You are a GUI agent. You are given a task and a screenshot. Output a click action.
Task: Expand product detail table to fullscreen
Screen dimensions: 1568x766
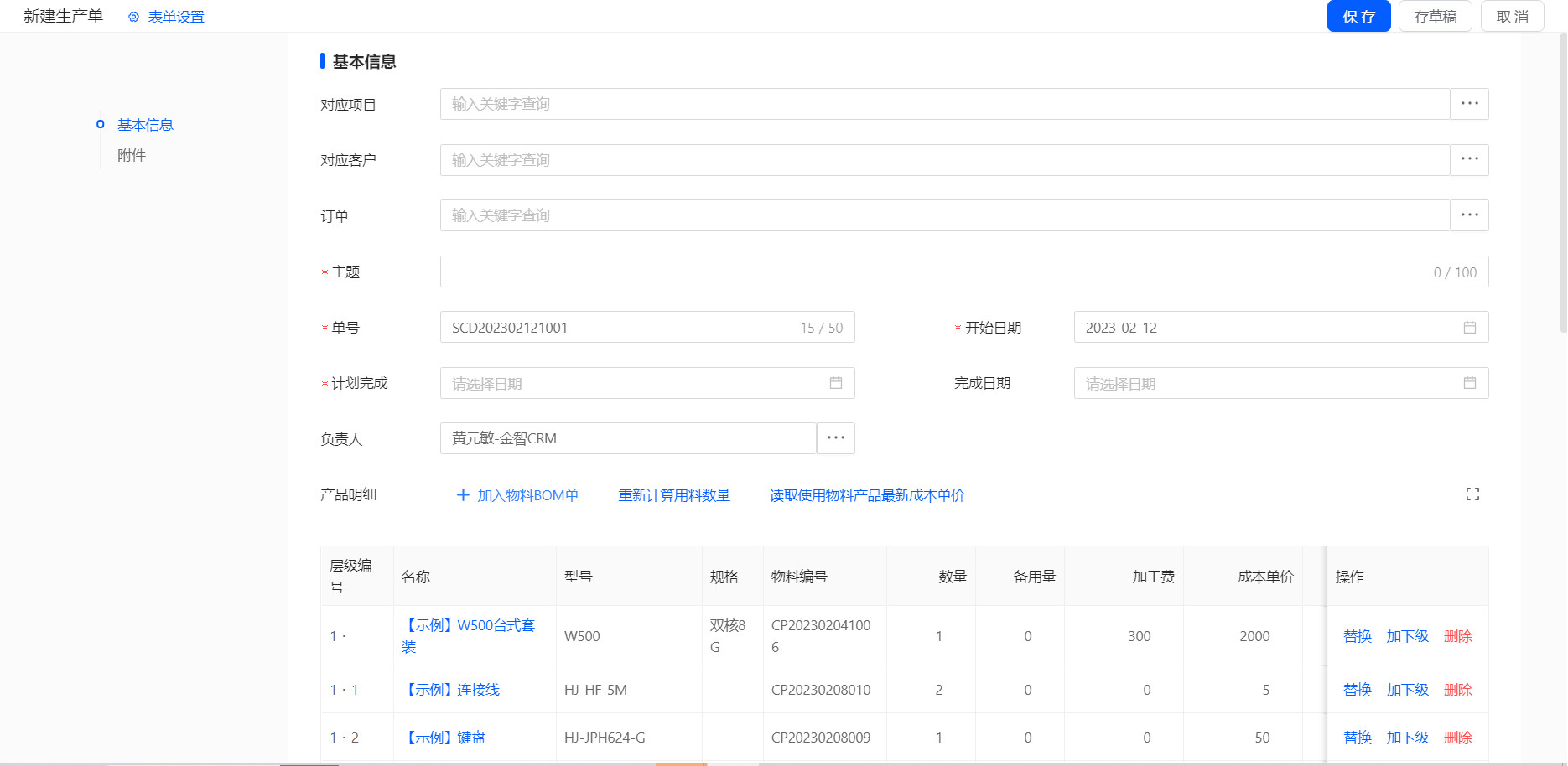[1472, 494]
